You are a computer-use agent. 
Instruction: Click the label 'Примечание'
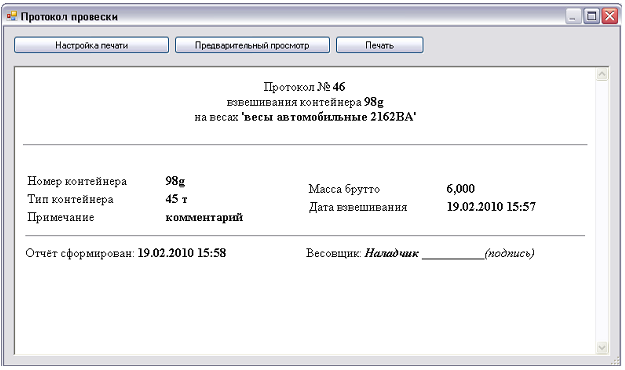(61, 217)
